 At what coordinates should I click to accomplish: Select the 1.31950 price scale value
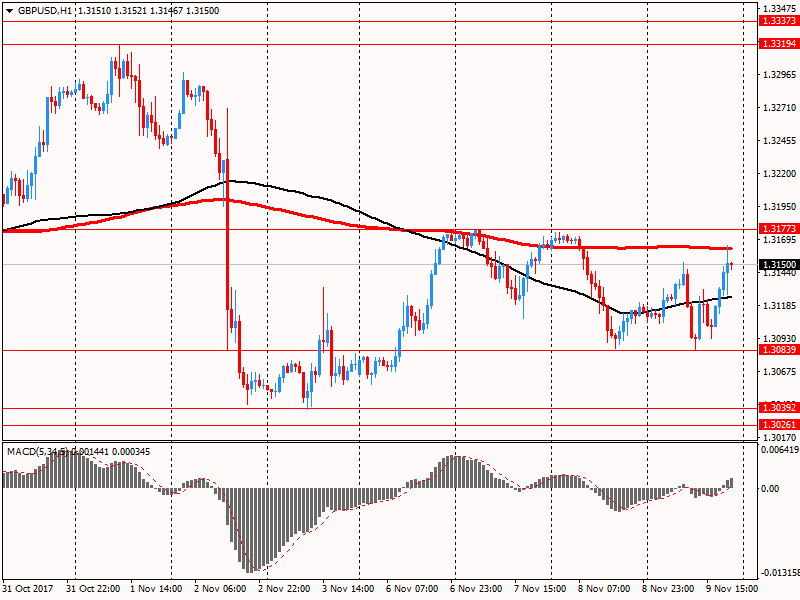tap(779, 207)
